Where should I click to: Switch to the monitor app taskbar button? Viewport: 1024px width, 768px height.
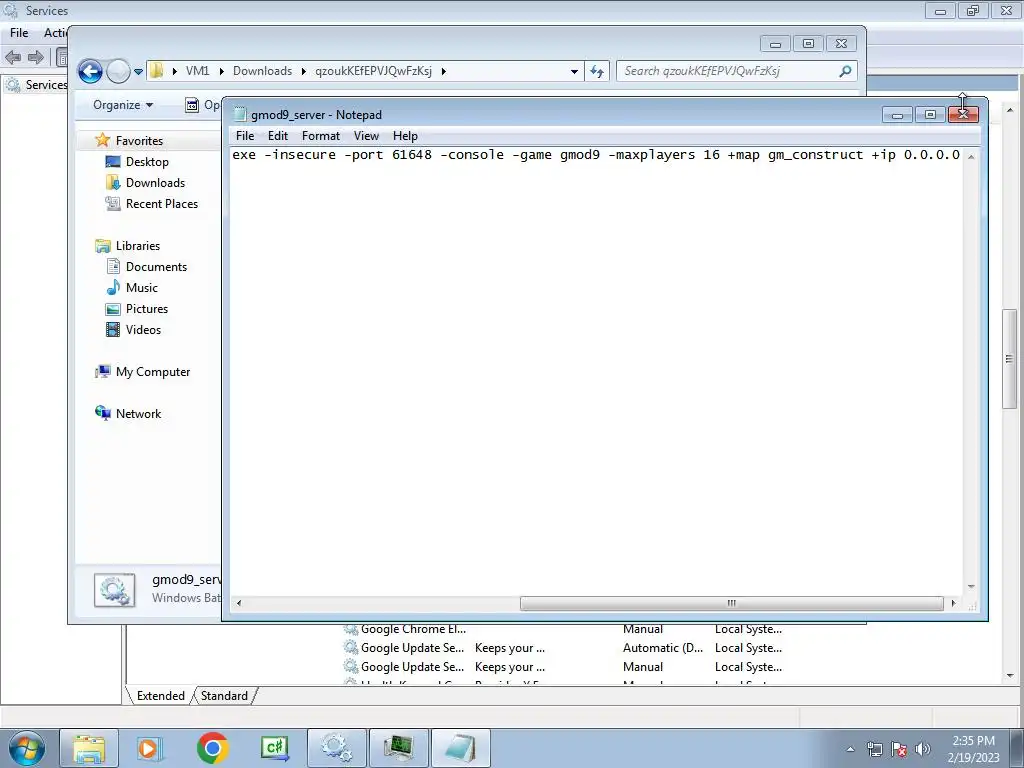click(399, 748)
